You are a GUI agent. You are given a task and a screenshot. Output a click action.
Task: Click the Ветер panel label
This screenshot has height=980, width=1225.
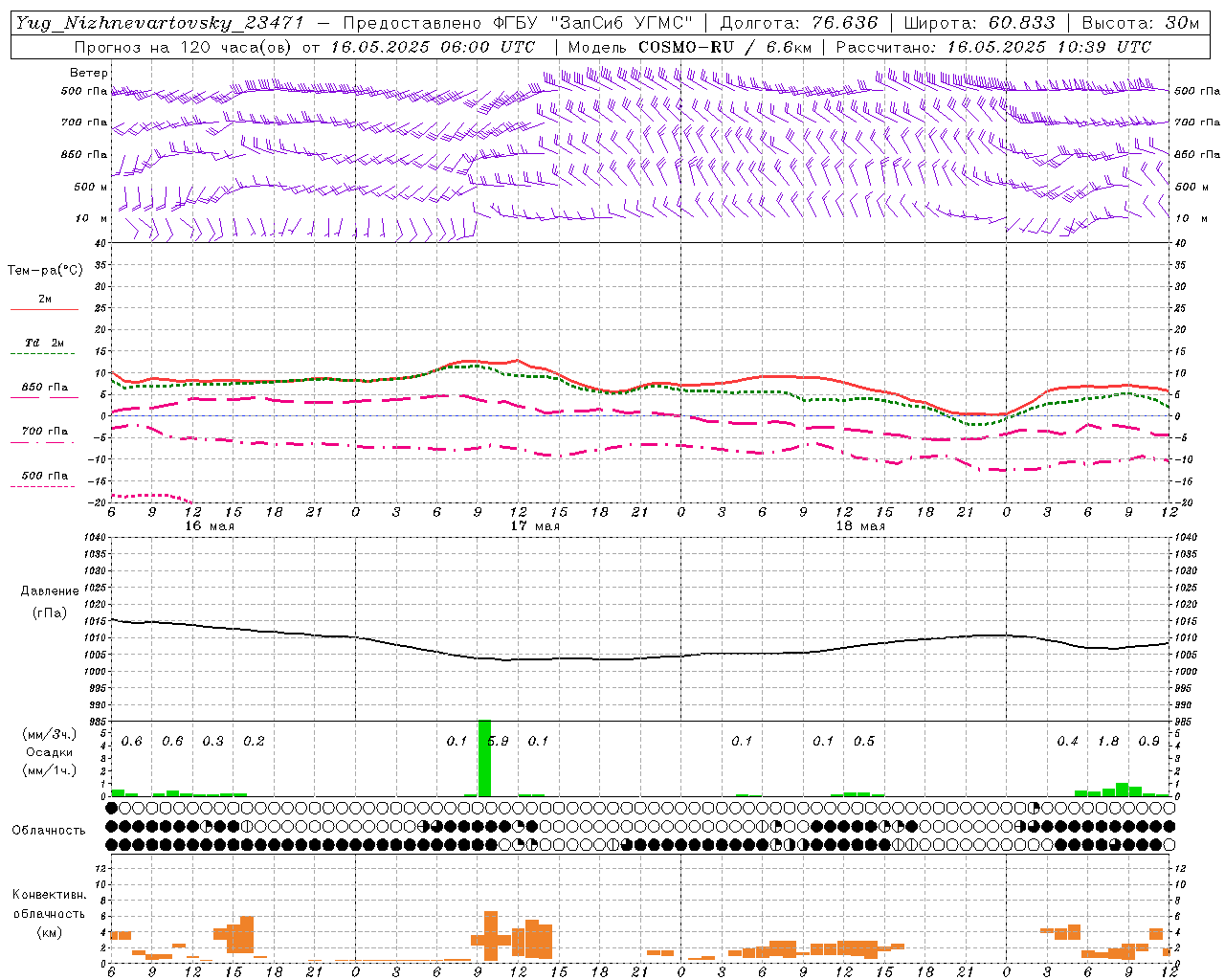(89, 73)
